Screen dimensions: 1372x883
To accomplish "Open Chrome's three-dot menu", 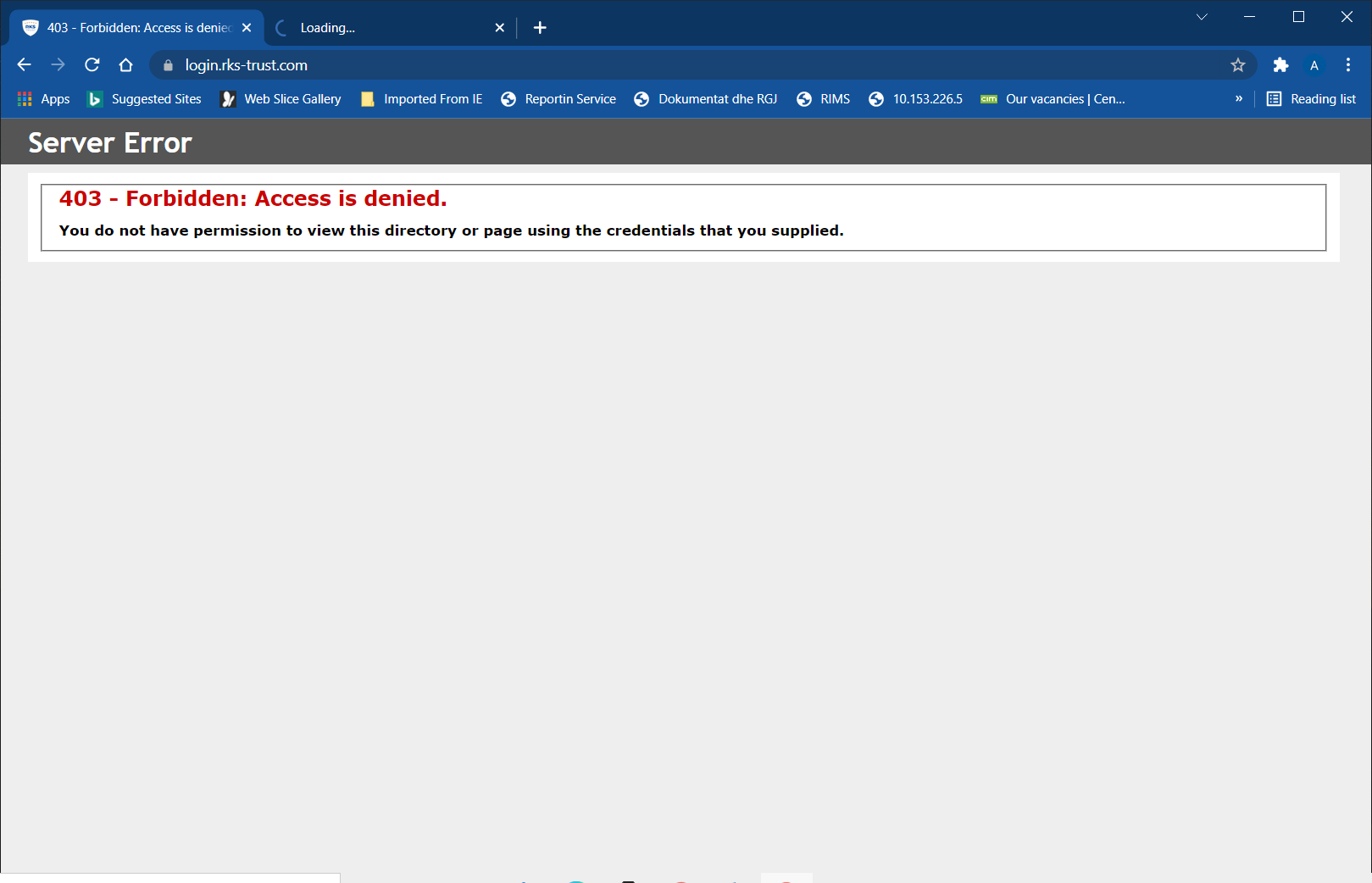I will click(x=1348, y=65).
